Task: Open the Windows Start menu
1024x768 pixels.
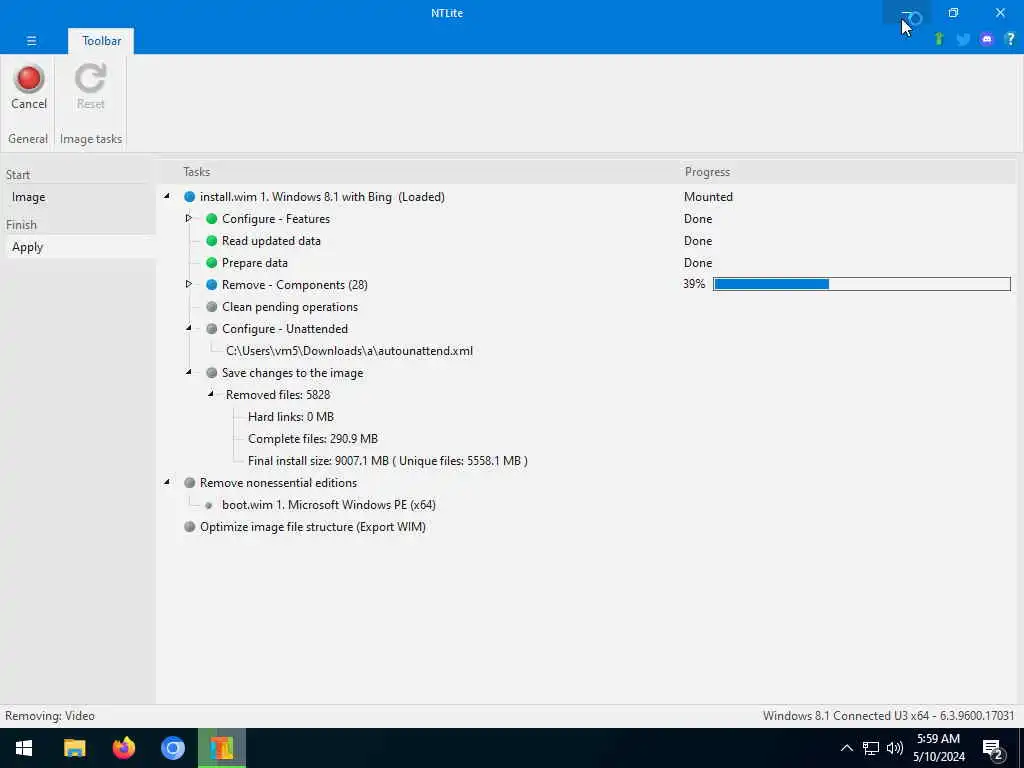Action: coord(24,748)
